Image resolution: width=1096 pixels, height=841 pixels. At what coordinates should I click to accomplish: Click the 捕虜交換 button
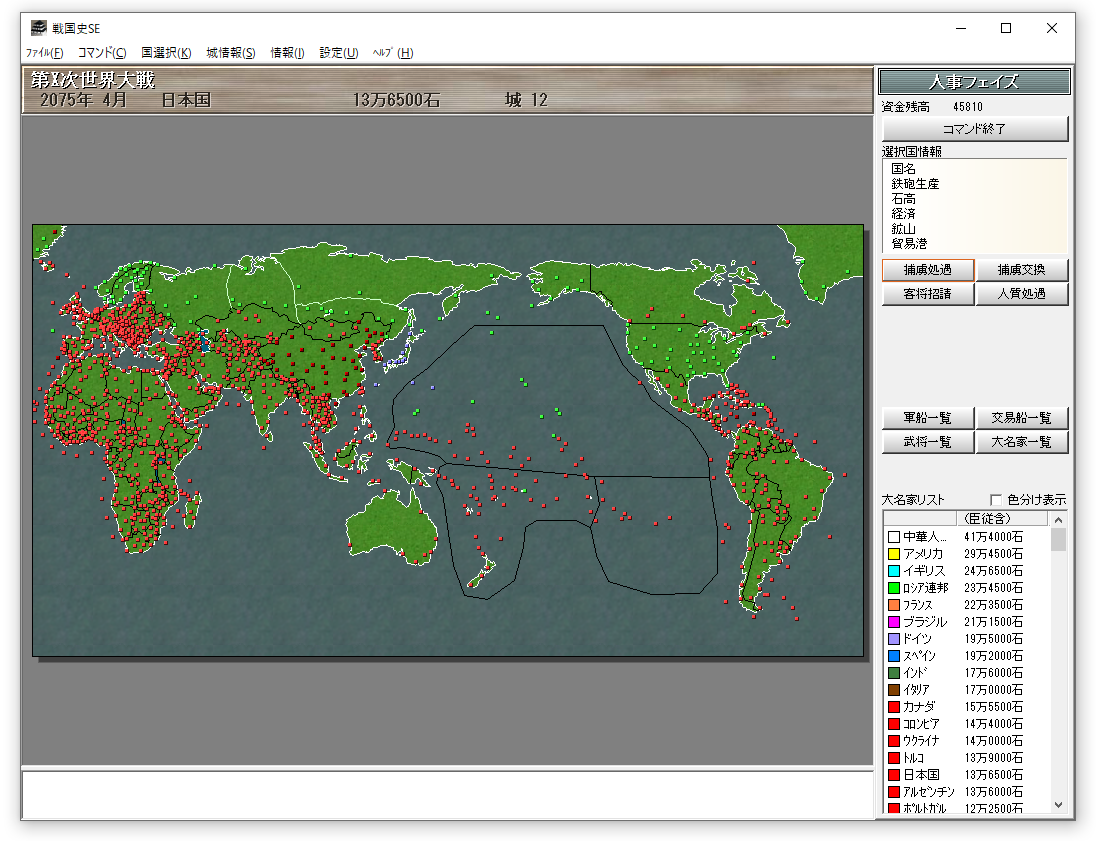click(1021, 270)
